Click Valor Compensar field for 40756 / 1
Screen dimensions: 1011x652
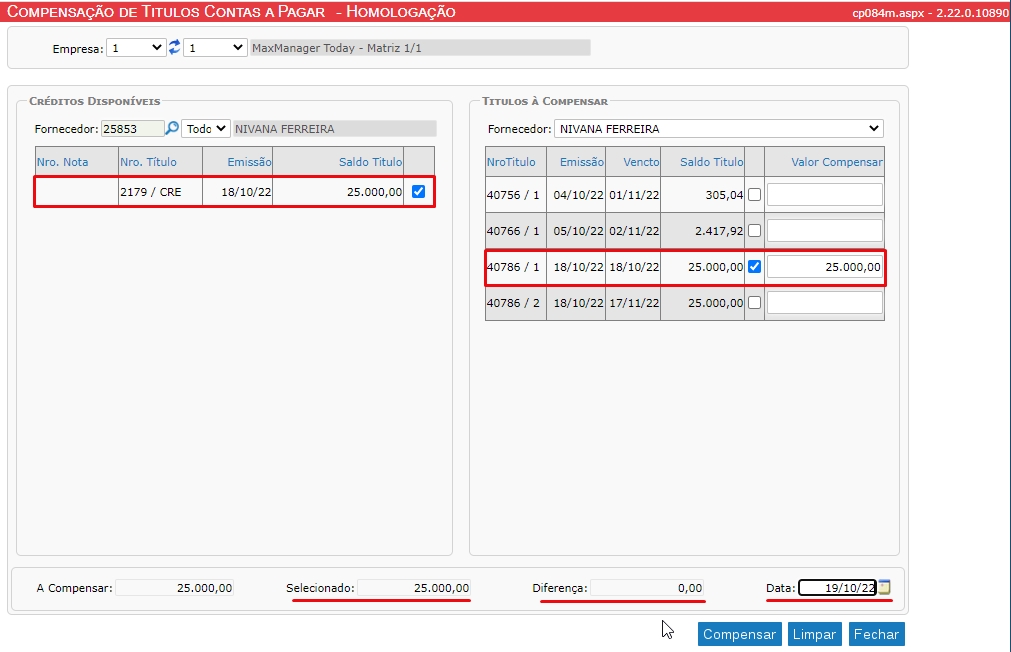click(x=825, y=194)
